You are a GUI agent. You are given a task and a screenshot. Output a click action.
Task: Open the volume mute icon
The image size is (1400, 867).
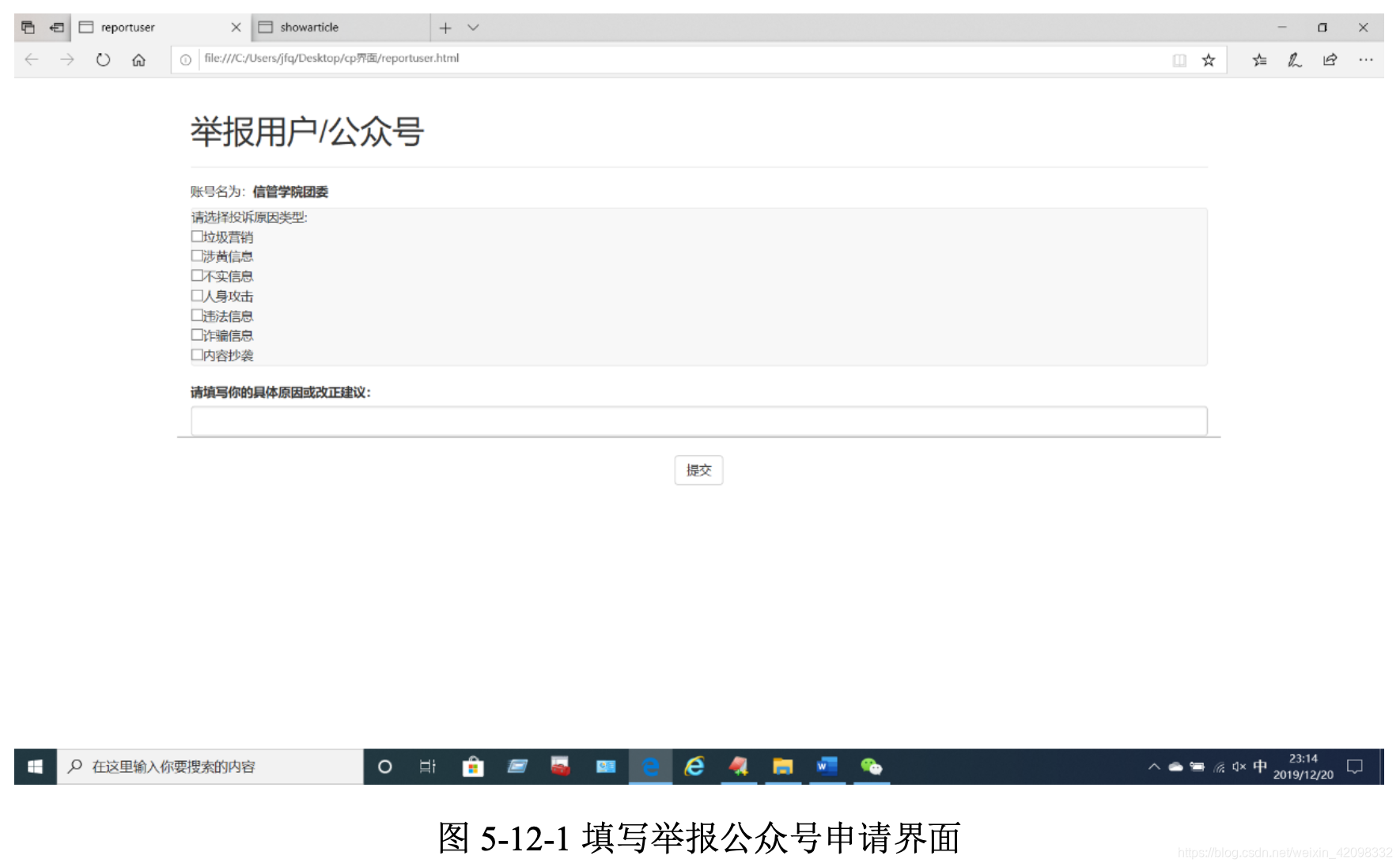[1239, 767]
